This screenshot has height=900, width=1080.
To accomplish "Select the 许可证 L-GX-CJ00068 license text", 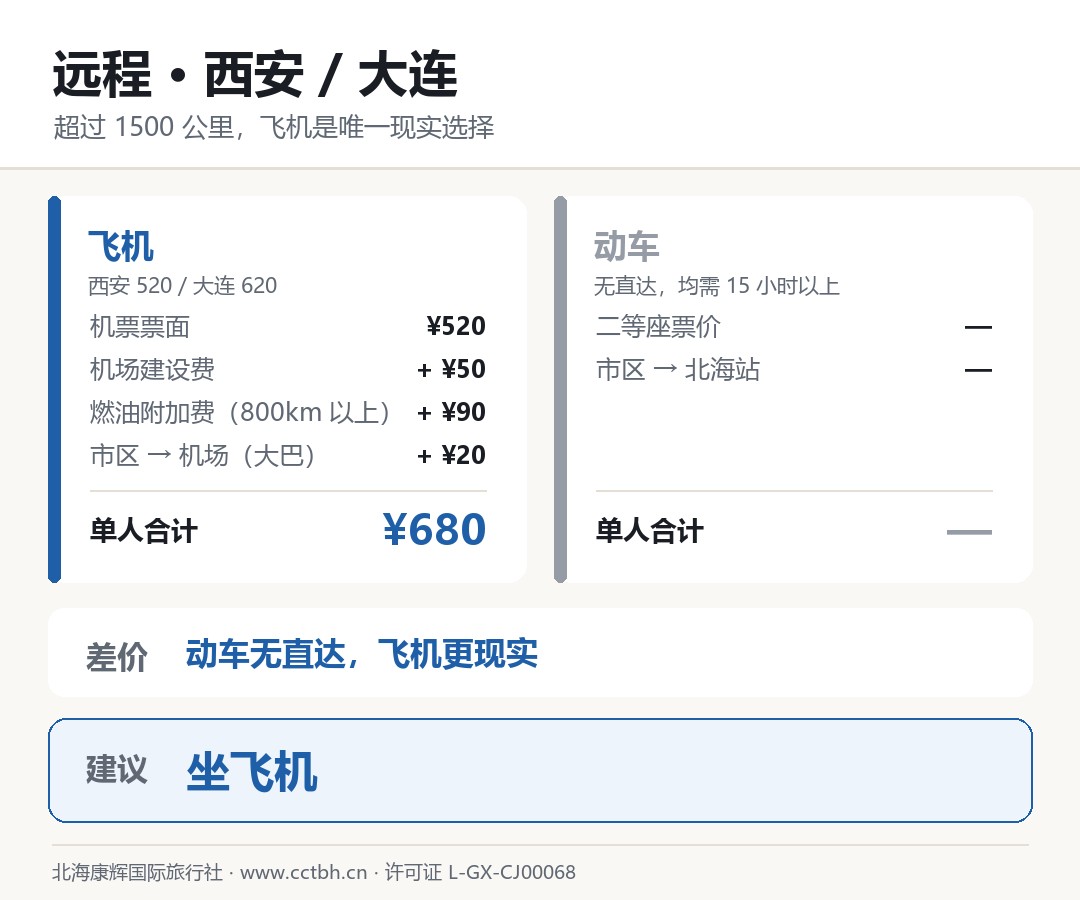I will (x=480, y=872).
